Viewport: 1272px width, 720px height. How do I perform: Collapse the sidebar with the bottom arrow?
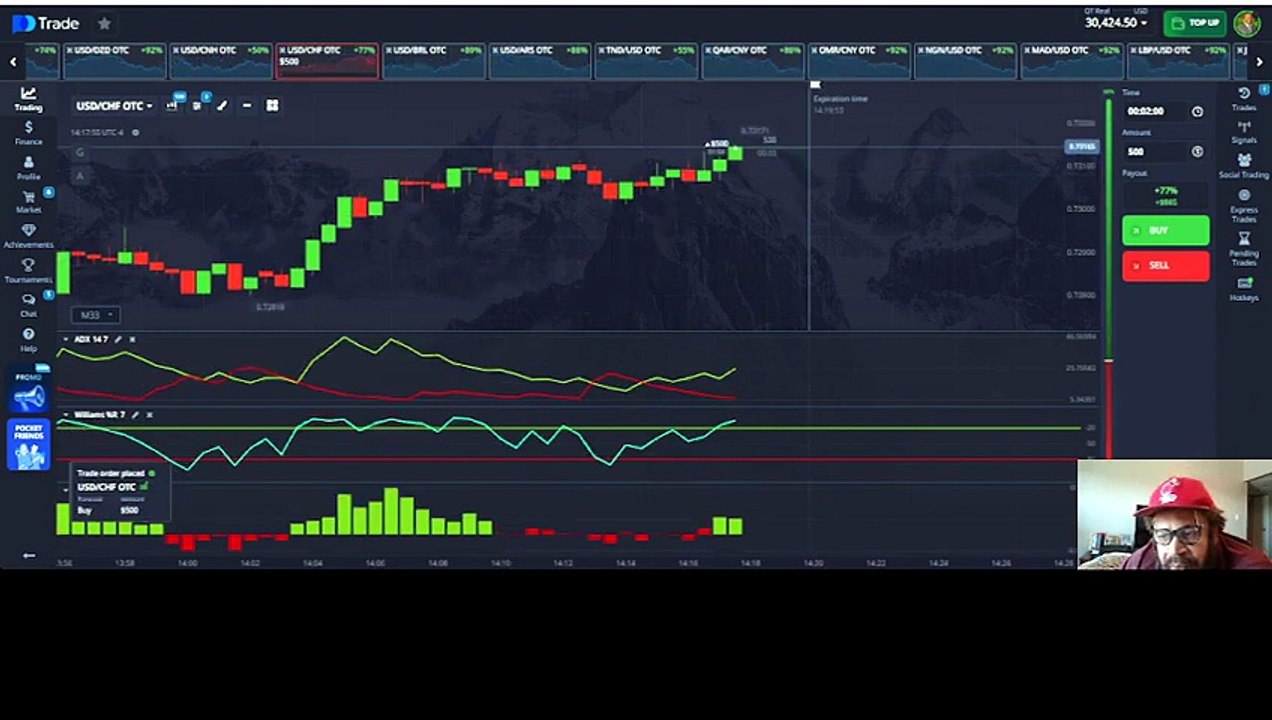(x=28, y=555)
